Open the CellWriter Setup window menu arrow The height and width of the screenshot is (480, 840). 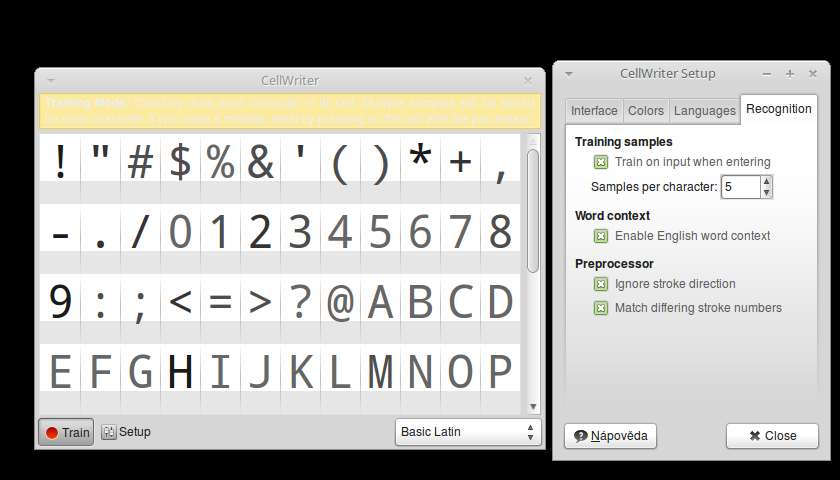tap(569, 74)
